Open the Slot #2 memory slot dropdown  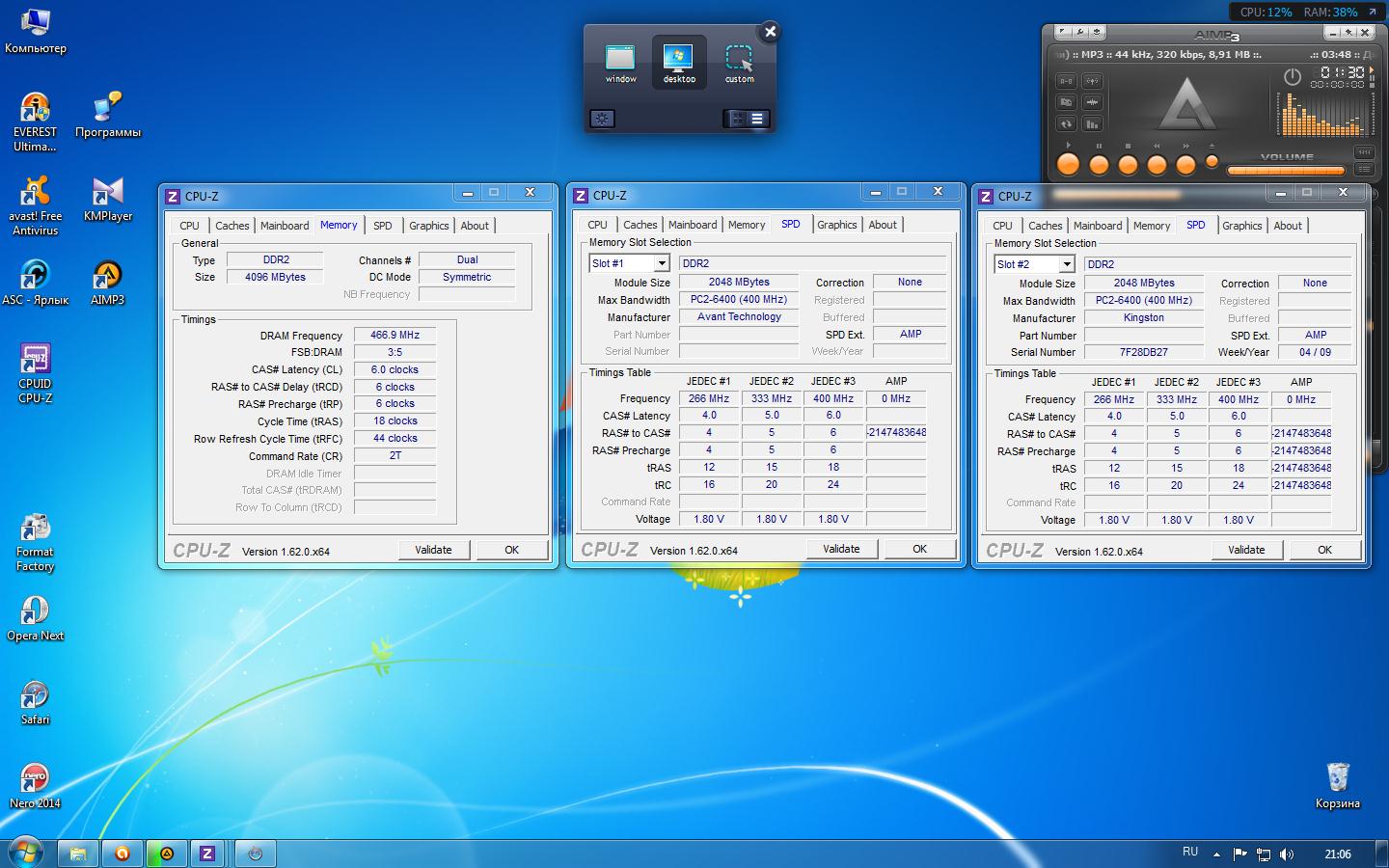point(1067,264)
